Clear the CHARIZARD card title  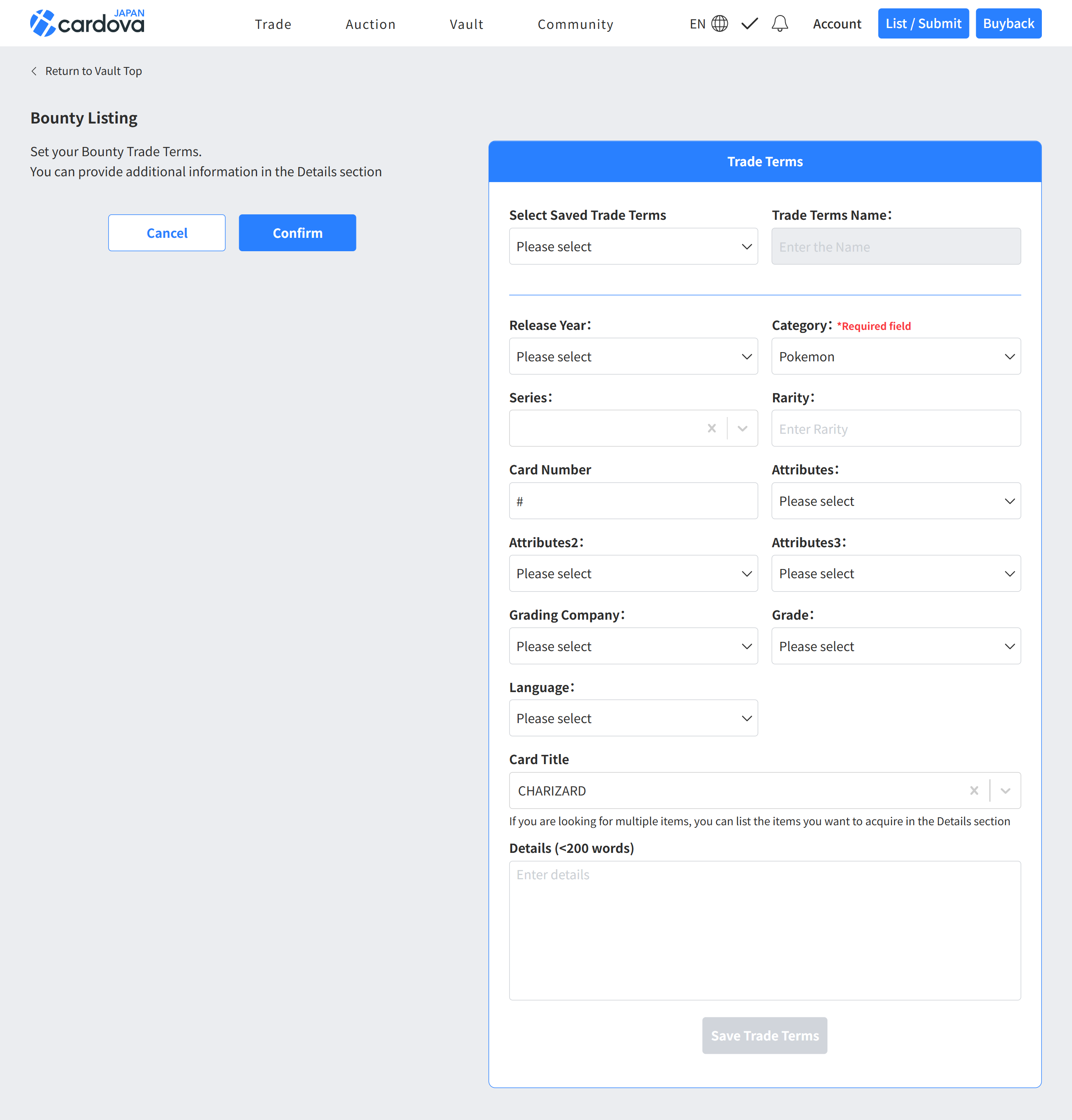974,791
